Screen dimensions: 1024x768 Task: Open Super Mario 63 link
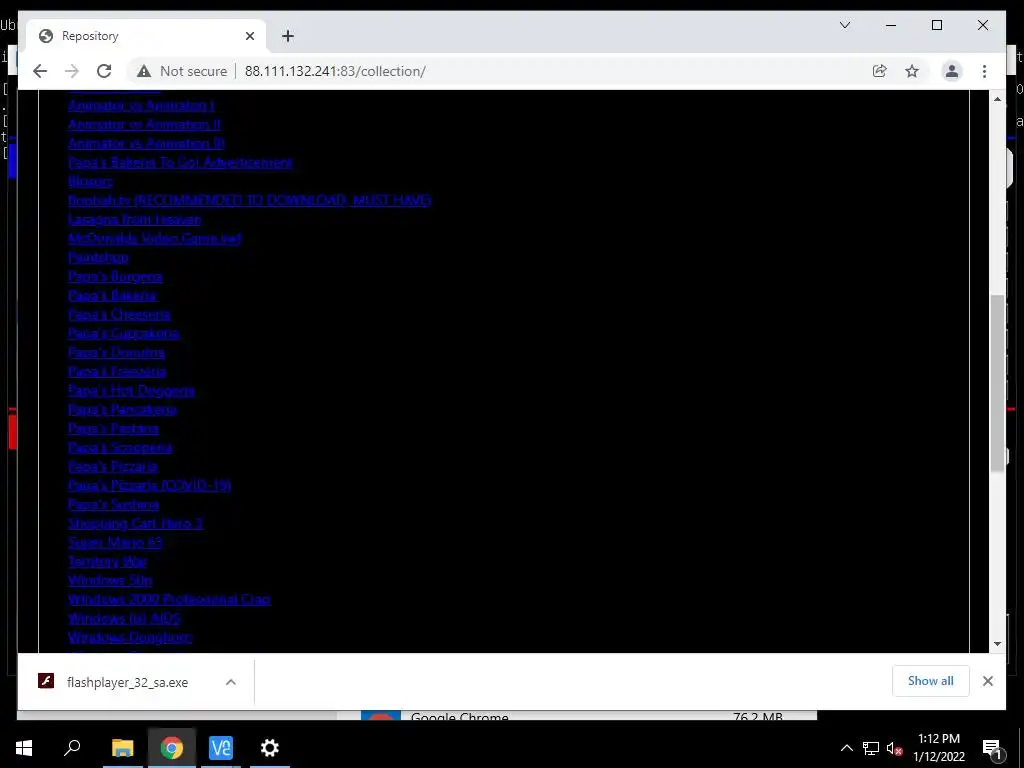click(x=115, y=542)
